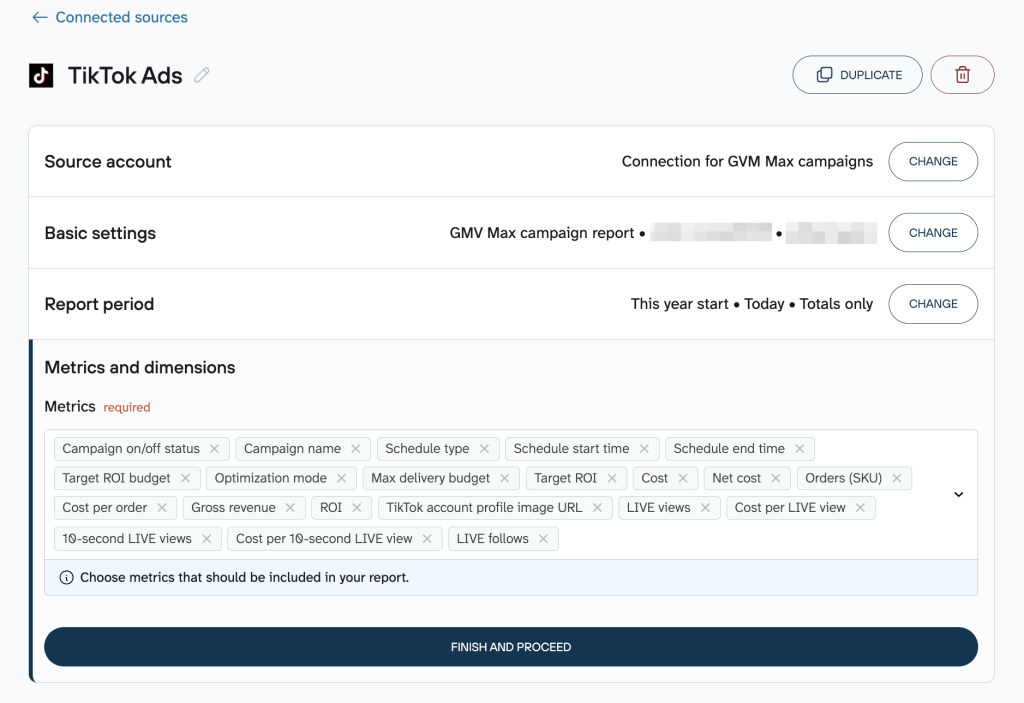
Task: Click the TikTok Ads title text
Action: [x=125, y=76]
